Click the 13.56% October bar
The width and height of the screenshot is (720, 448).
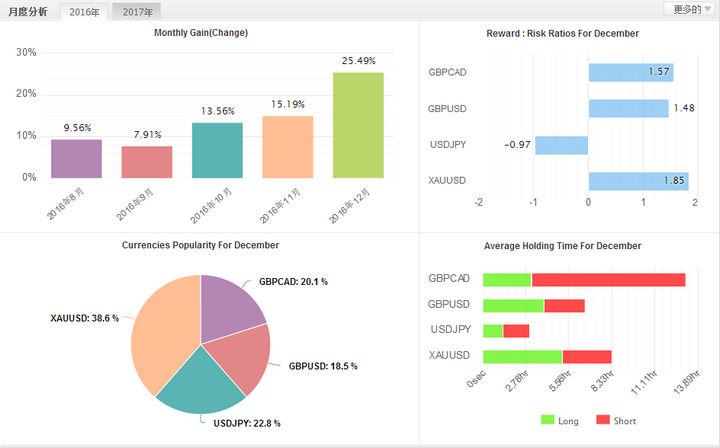tap(217, 151)
